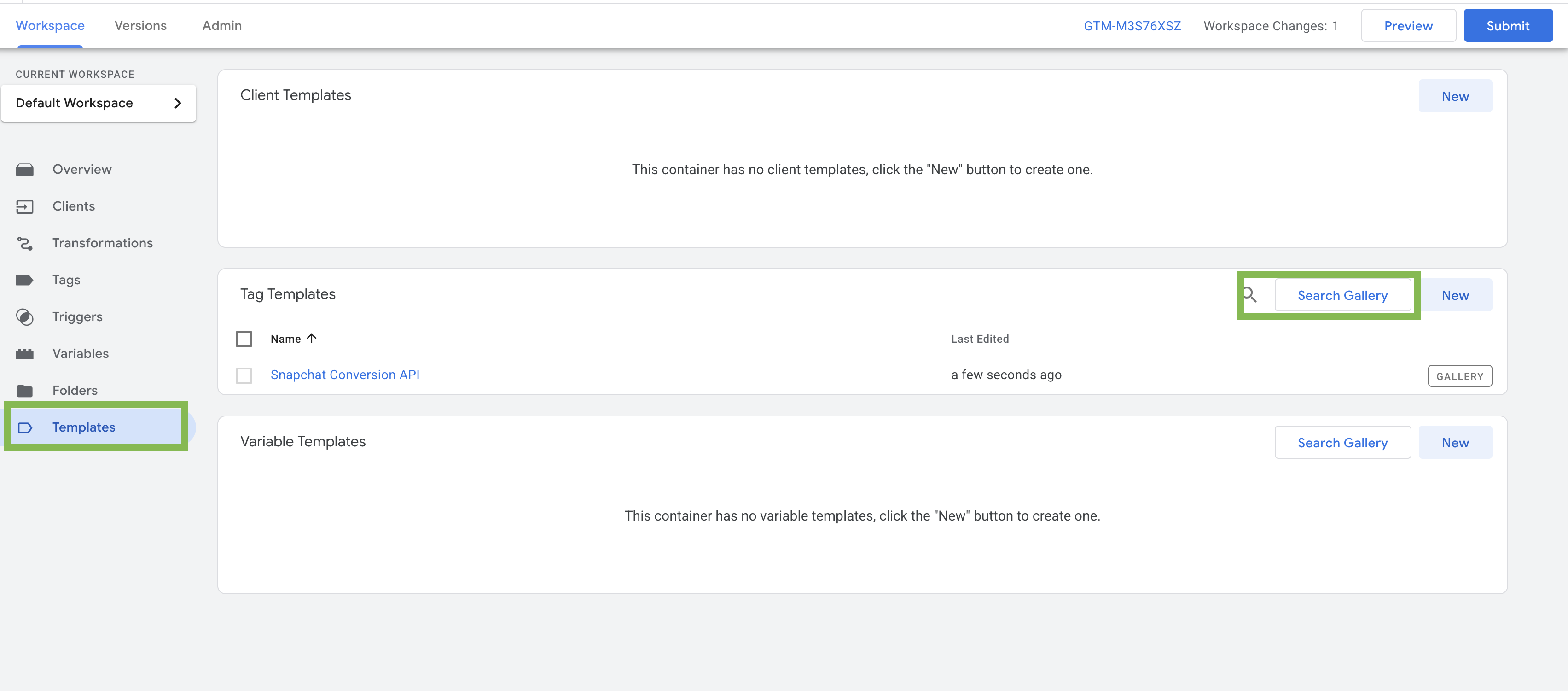Click the Last Edited column header
Image resolution: width=1568 pixels, height=691 pixels.
pos(980,339)
